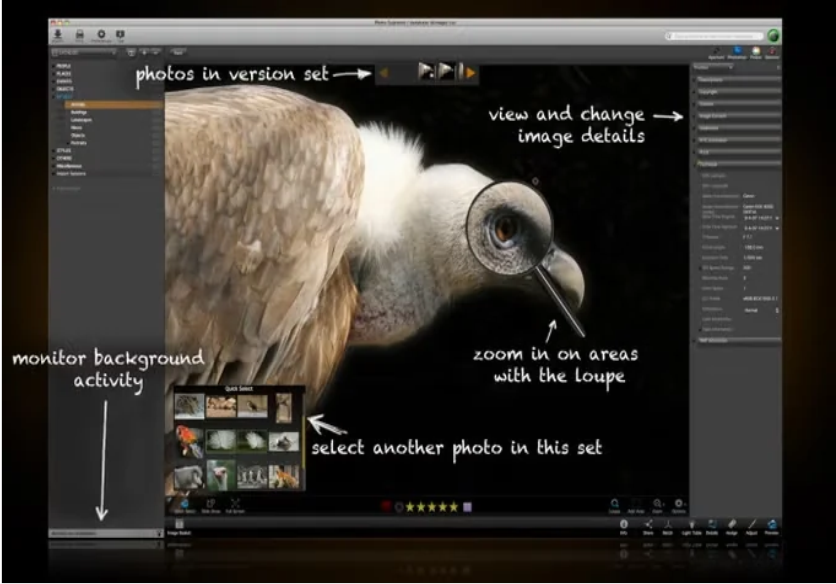Set rating with the first yellow star
This screenshot has height=584, width=836.
click(410, 507)
